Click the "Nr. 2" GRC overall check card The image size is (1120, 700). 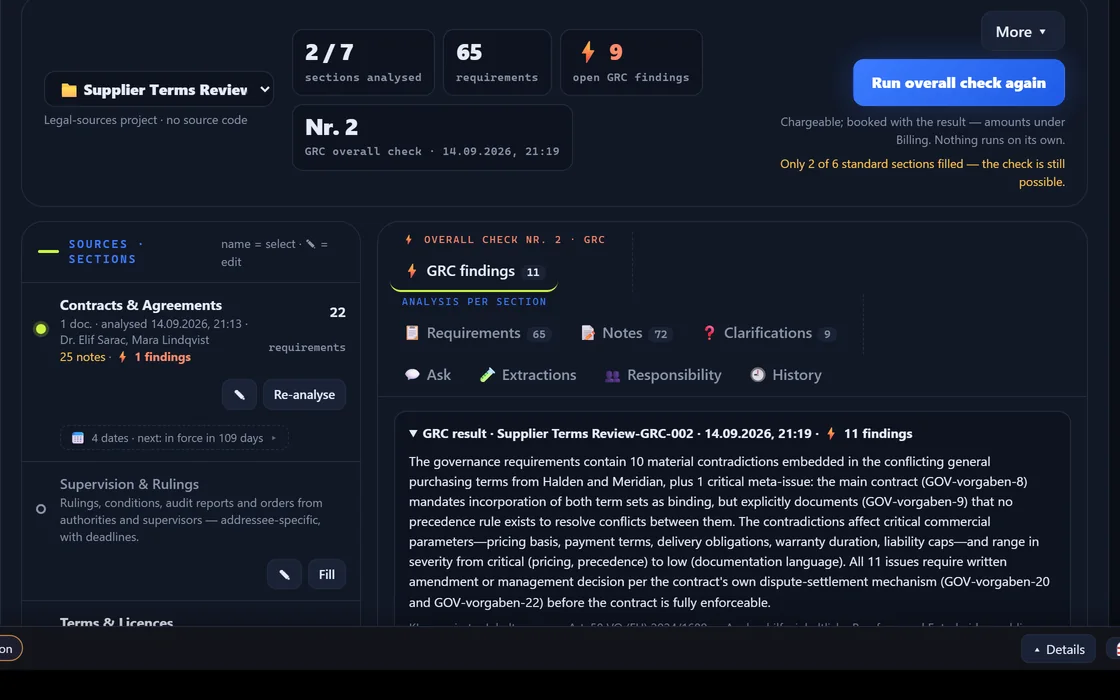click(x=432, y=137)
